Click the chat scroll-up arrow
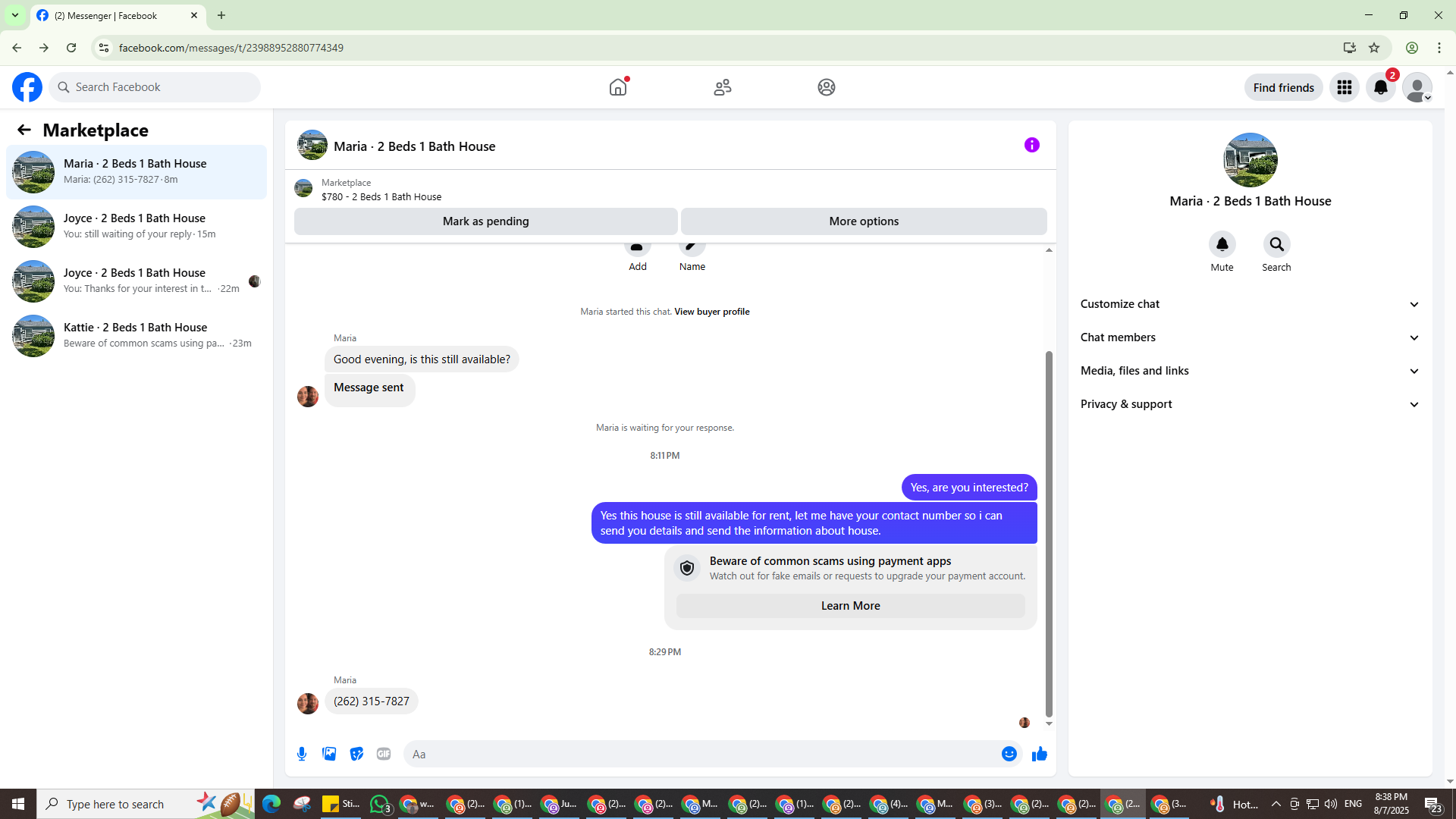Screen dimensions: 1456x819 (x=1049, y=249)
